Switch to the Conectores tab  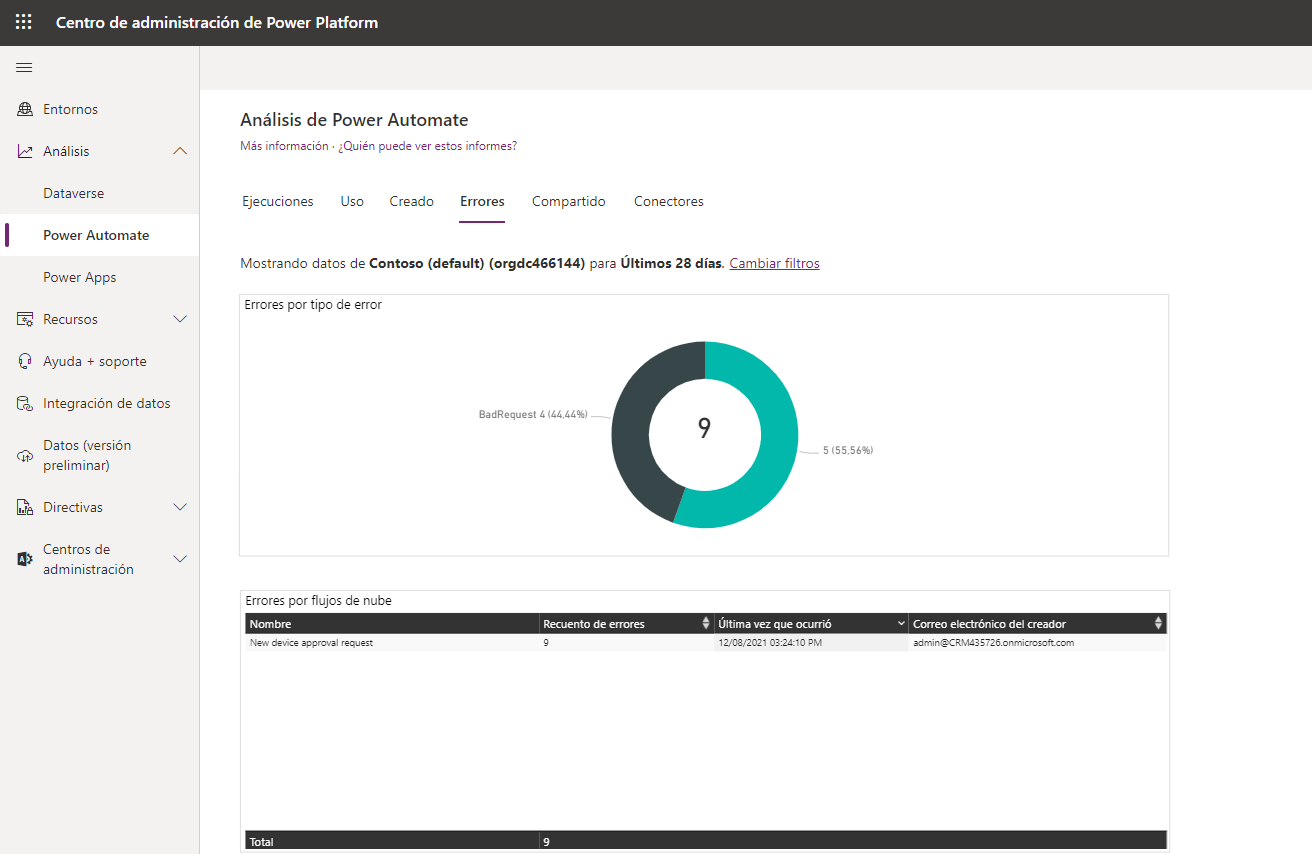tap(669, 201)
